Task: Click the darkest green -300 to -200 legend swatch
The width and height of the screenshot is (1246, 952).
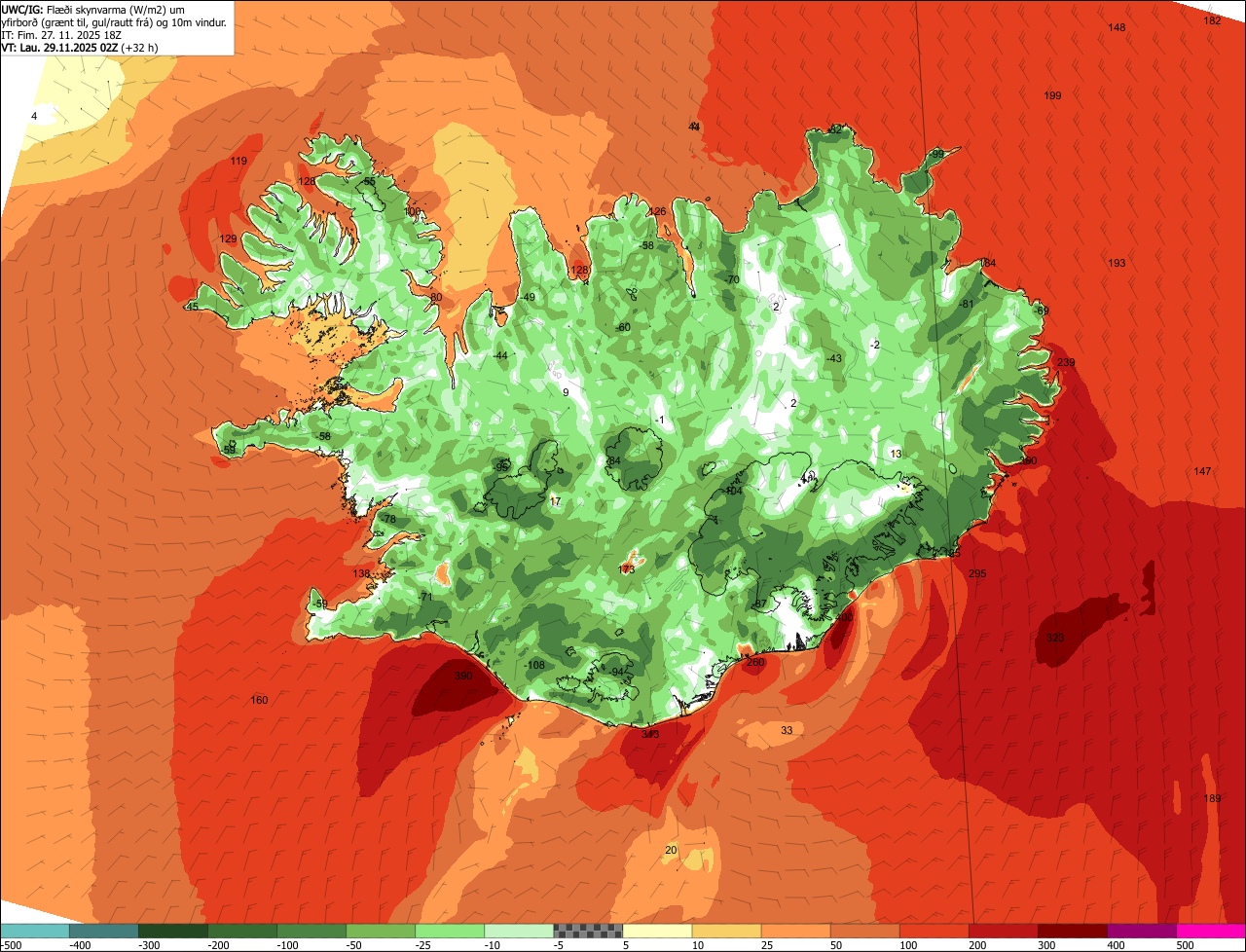Action: point(172,931)
